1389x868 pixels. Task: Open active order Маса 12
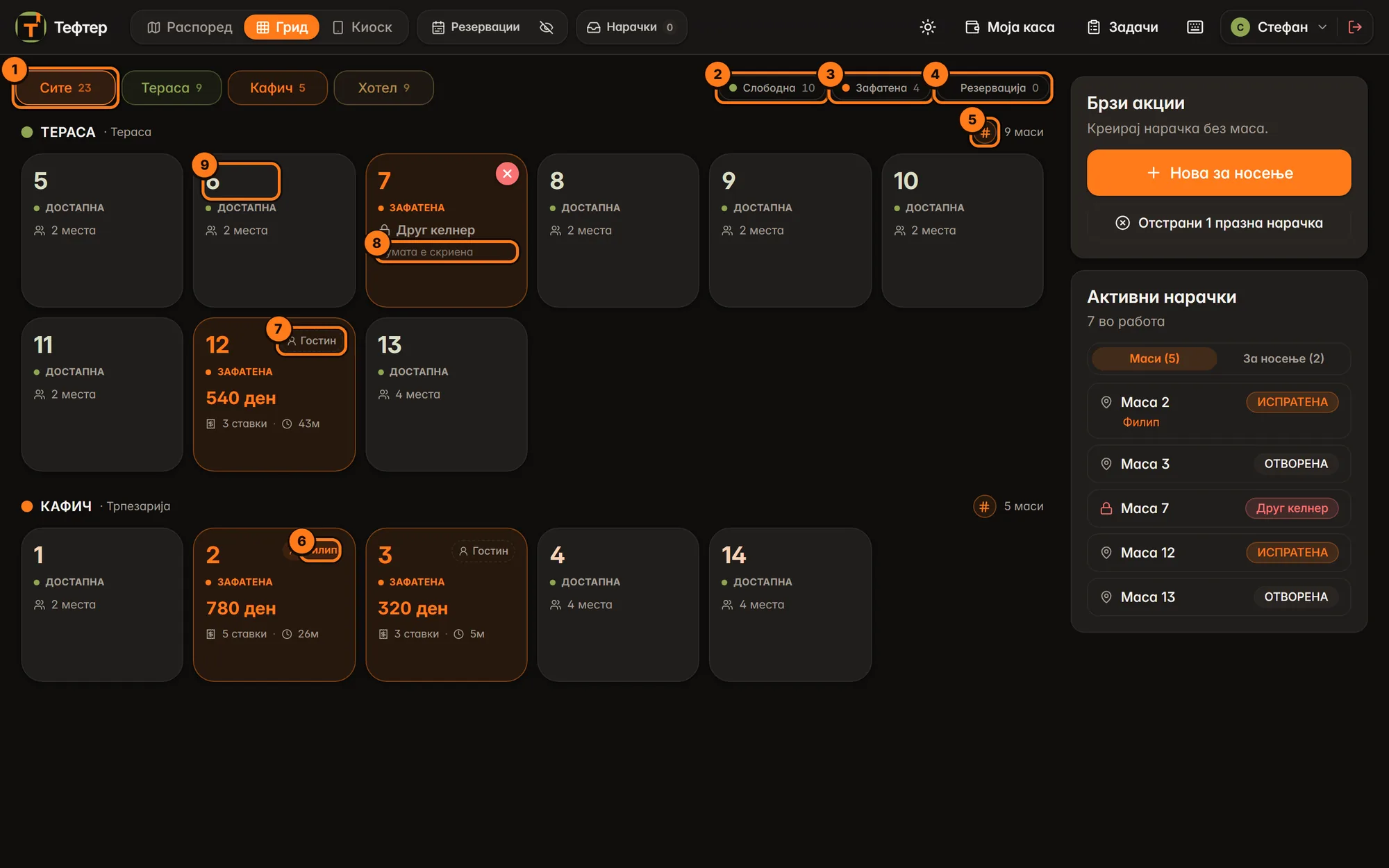(x=1219, y=553)
